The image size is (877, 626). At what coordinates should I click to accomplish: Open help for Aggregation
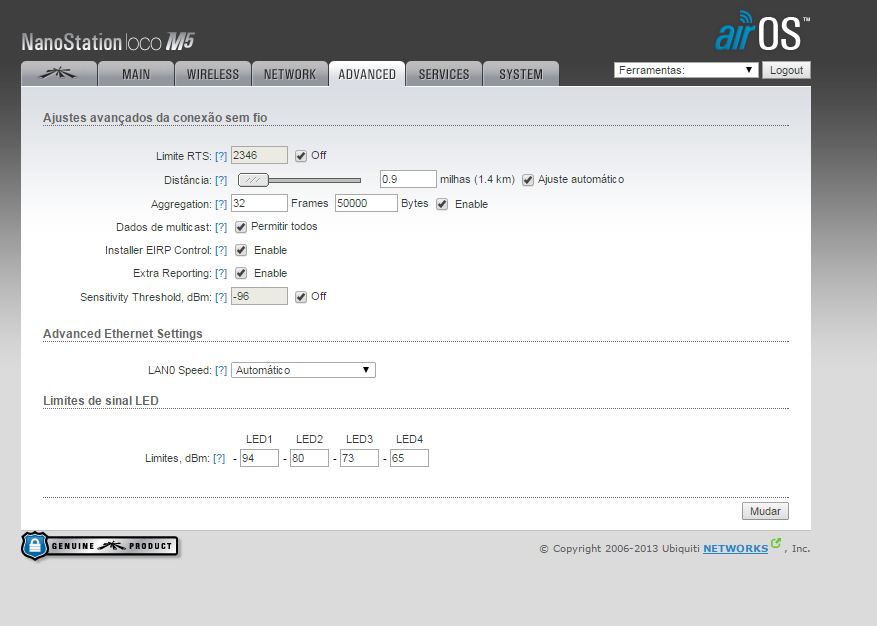click(x=221, y=204)
